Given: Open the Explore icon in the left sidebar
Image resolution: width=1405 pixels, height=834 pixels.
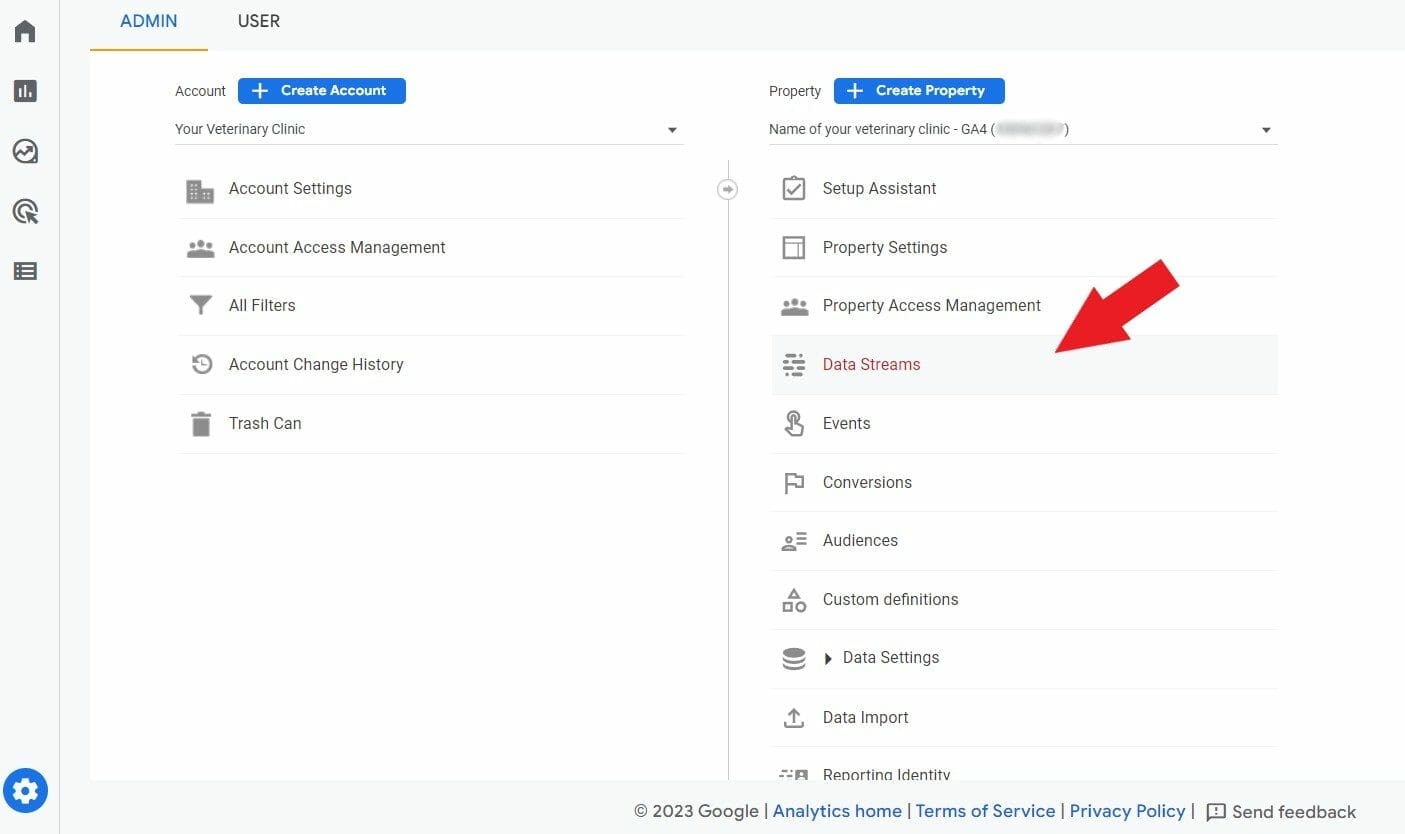Looking at the screenshot, I should coord(25,151).
